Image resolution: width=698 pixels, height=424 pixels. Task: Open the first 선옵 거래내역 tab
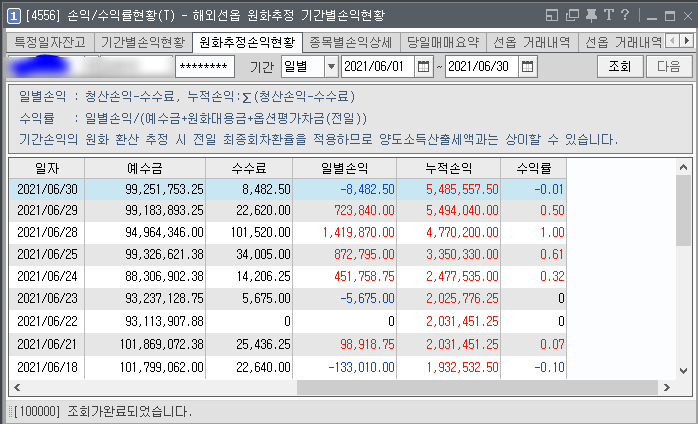(x=532, y=43)
